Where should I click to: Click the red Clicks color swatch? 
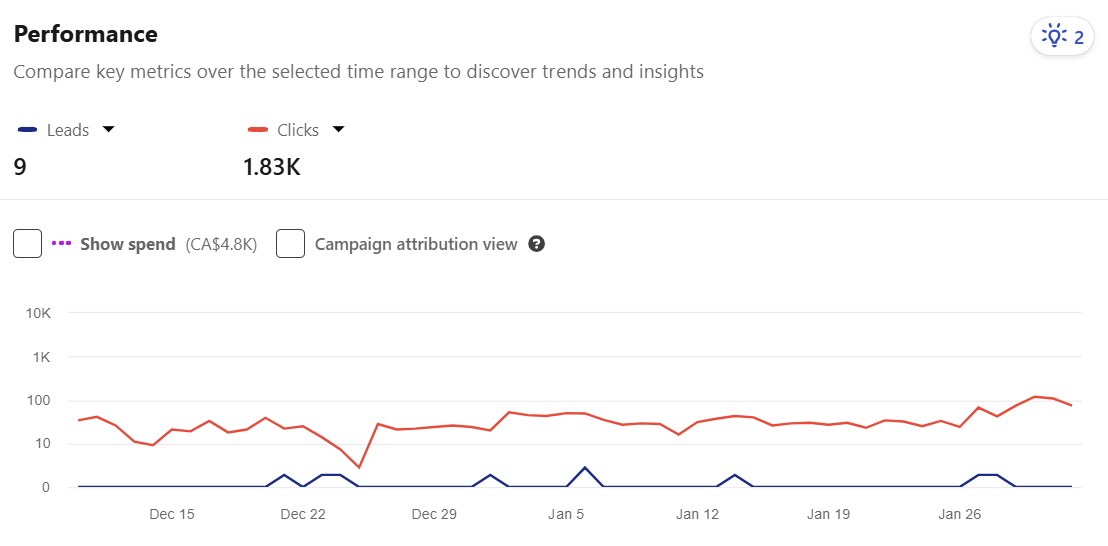pos(258,130)
